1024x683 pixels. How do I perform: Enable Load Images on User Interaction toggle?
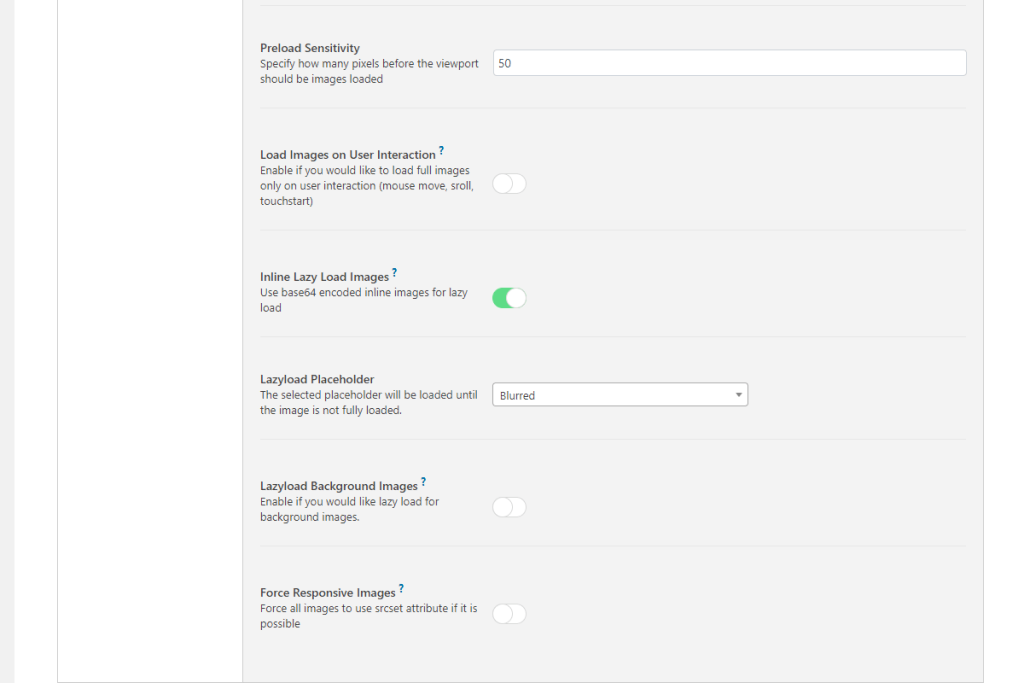pyautogui.click(x=509, y=183)
